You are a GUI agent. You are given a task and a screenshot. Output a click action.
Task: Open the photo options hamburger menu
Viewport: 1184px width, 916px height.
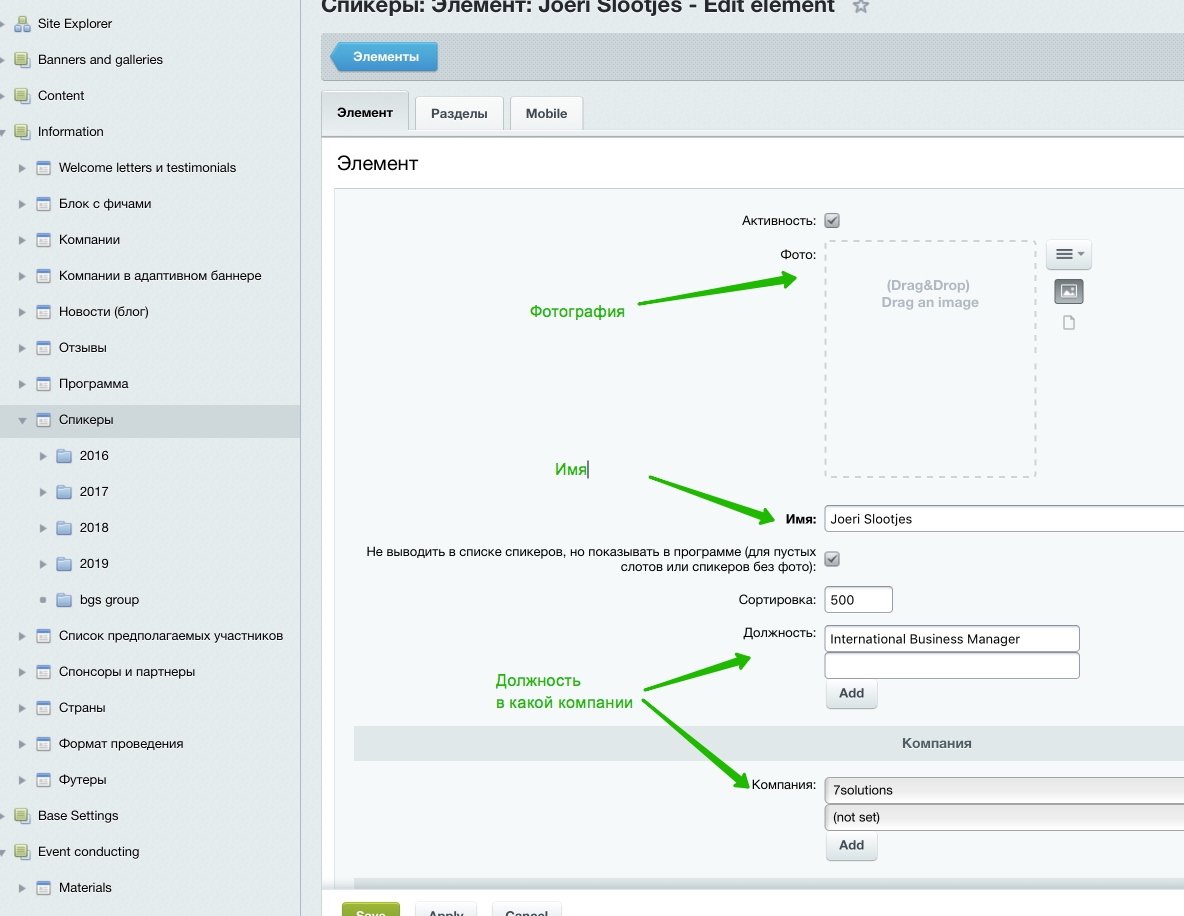pos(1068,255)
